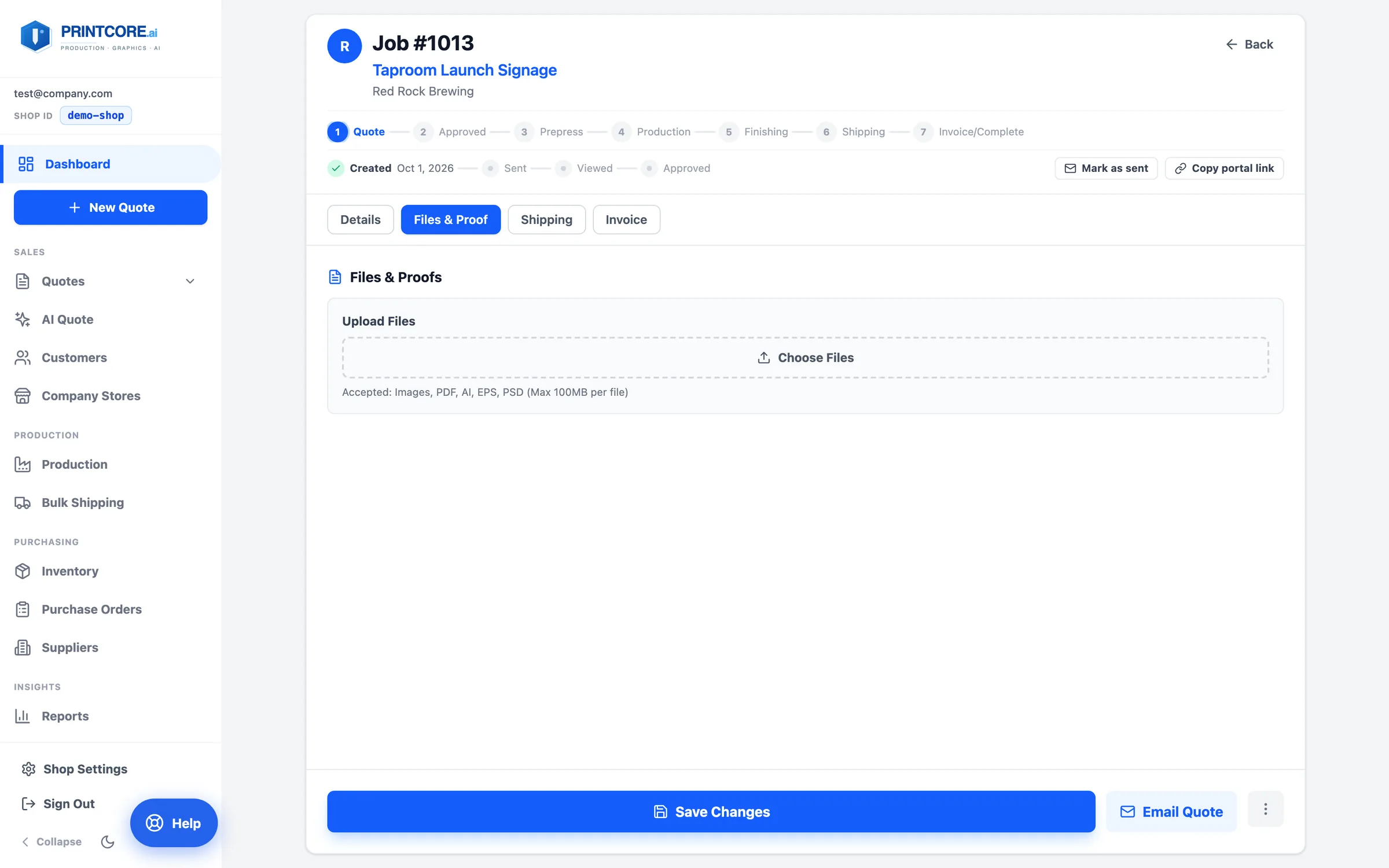The height and width of the screenshot is (868, 1389).
Task: Open the Help widget
Action: click(174, 823)
